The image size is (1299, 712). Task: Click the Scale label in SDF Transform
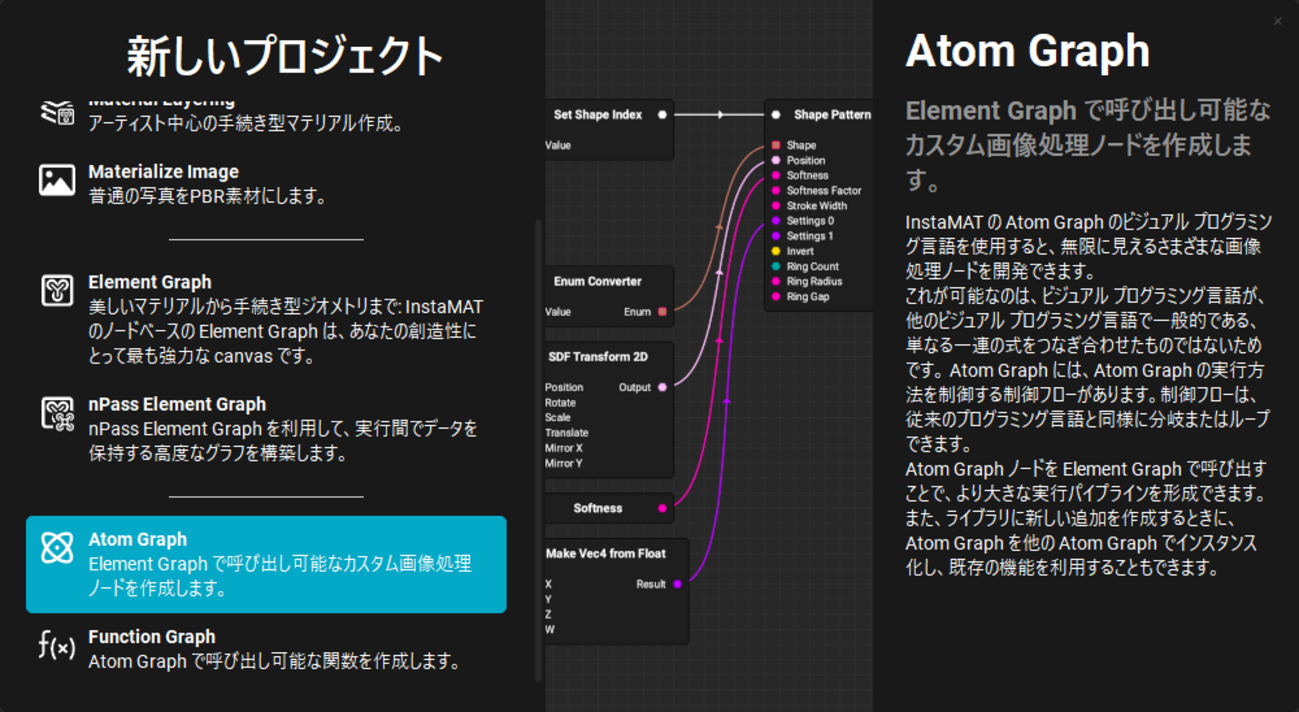(x=558, y=418)
